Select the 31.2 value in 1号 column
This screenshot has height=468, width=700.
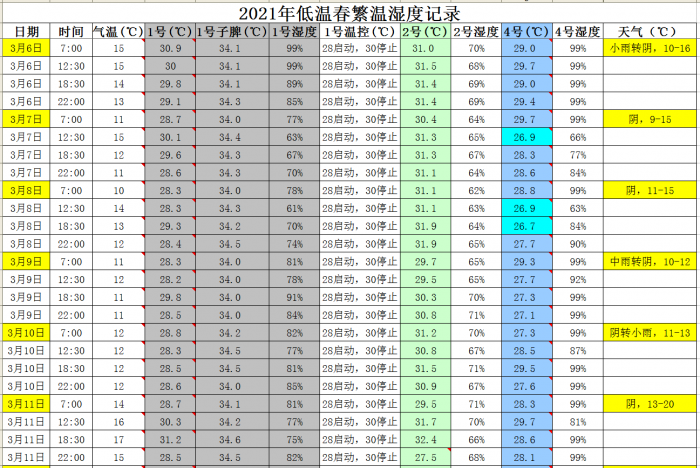[x=170, y=439]
